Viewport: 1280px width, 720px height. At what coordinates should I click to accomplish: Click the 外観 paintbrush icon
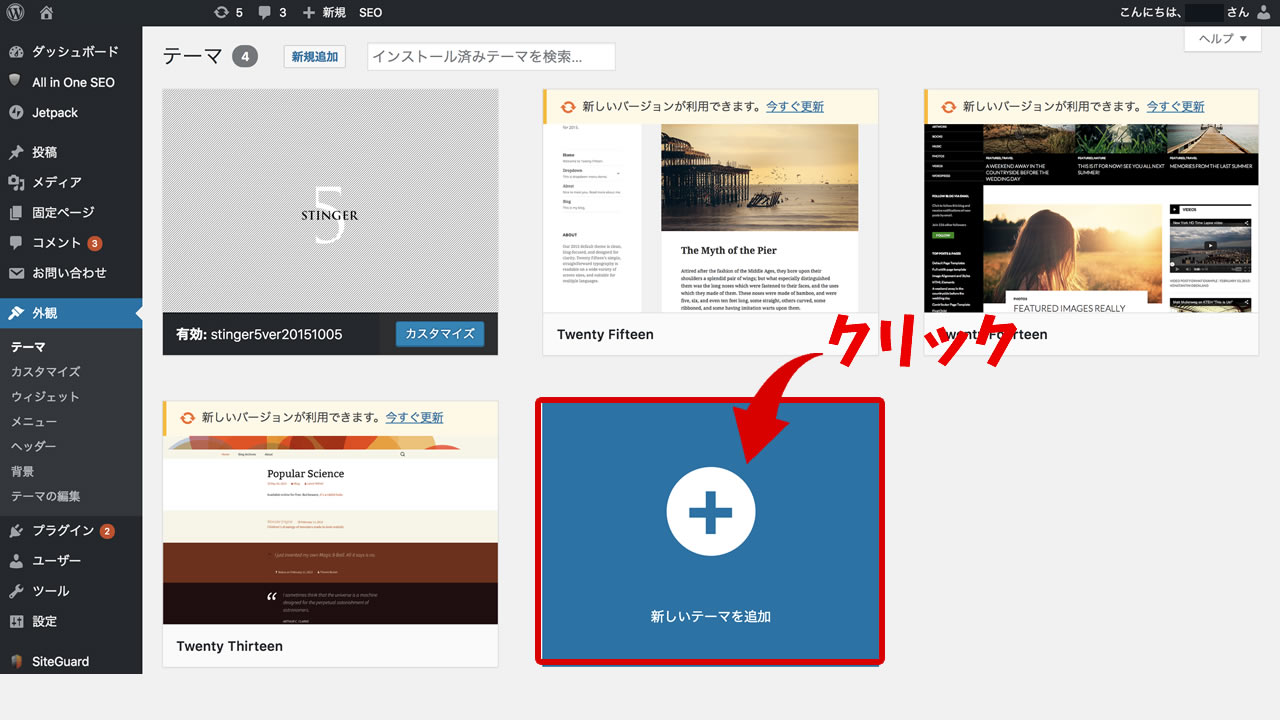pyautogui.click(x=16, y=313)
